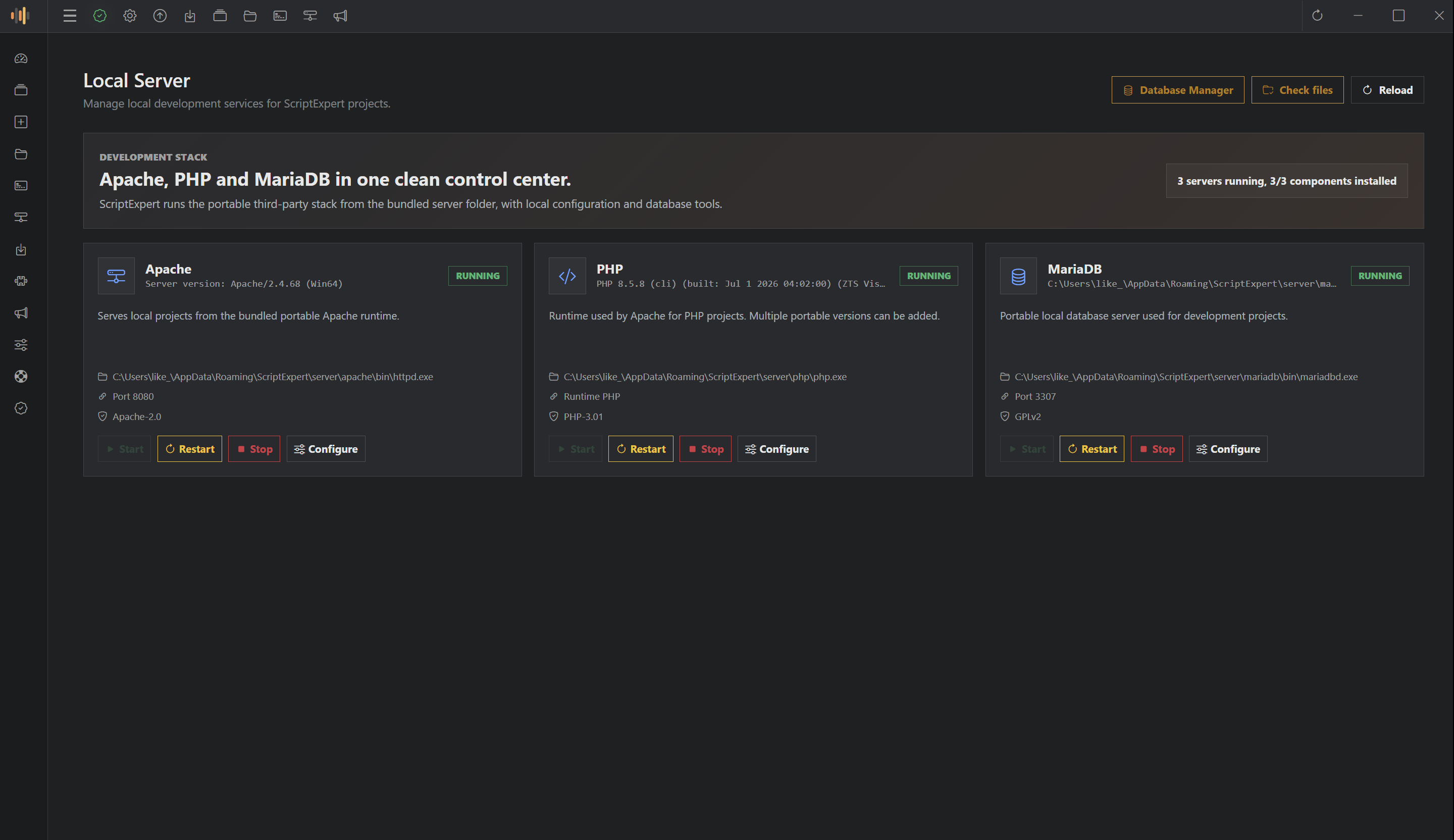The width and height of the screenshot is (1454, 840).
Task: Click the 'Local Server' page heading
Action: point(137,80)
